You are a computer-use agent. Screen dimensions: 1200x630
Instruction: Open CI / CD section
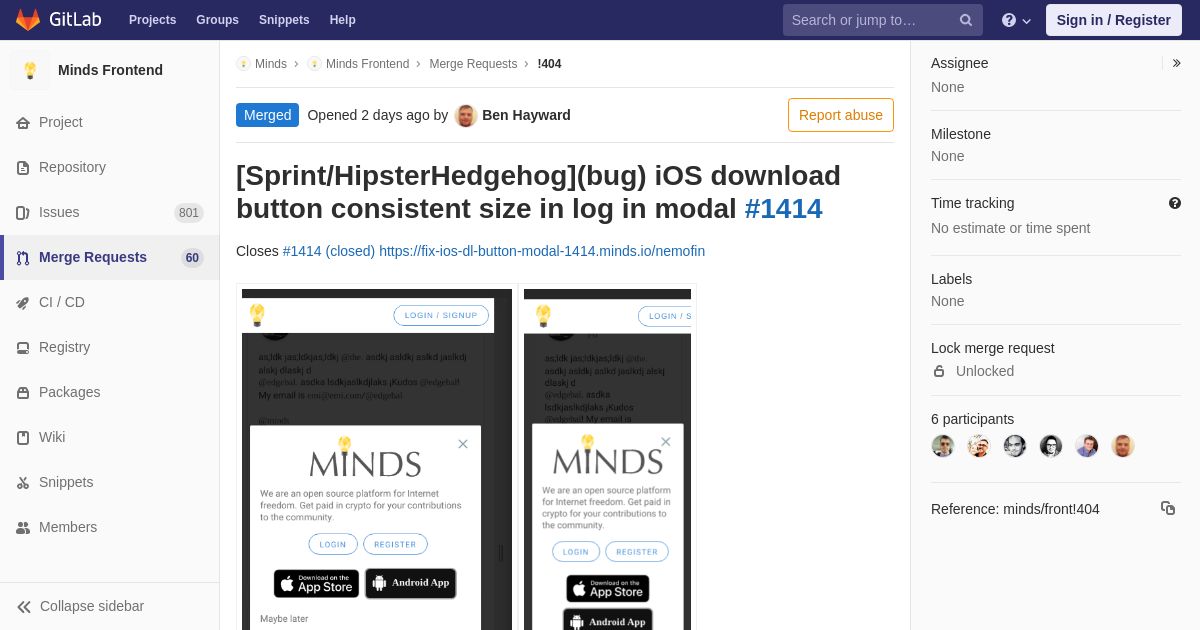[62, 302]
